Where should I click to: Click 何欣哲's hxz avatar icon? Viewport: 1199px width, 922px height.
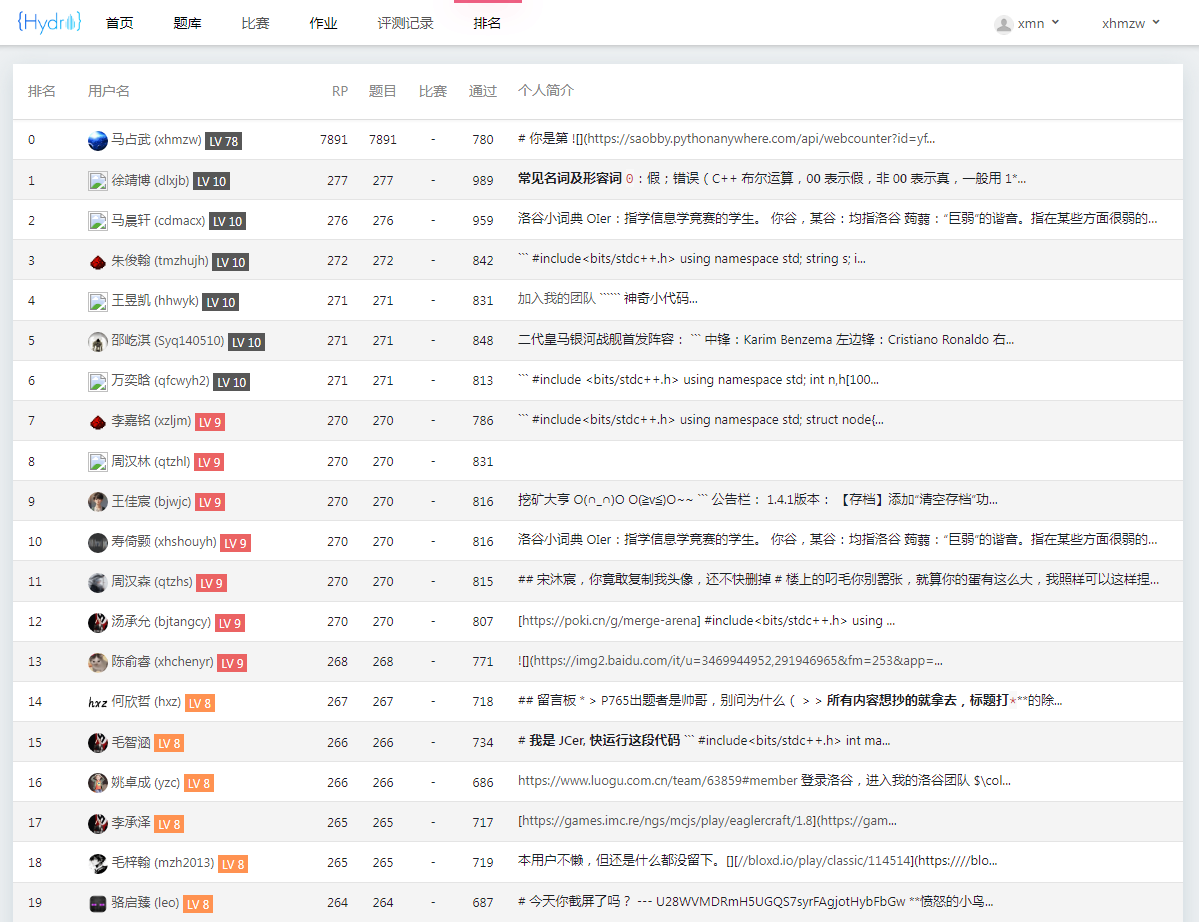[x=97, y=702]
